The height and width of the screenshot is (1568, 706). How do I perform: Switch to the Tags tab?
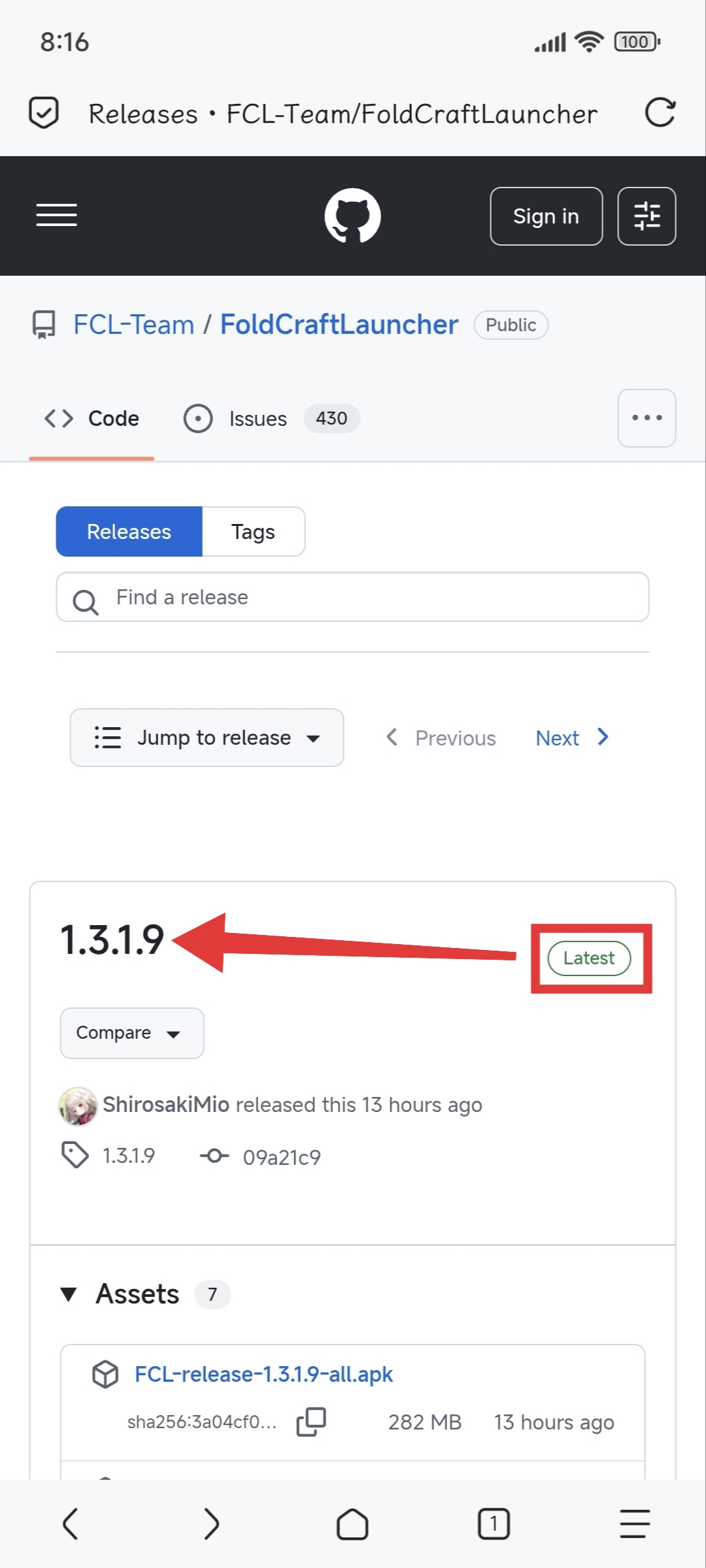253,532
